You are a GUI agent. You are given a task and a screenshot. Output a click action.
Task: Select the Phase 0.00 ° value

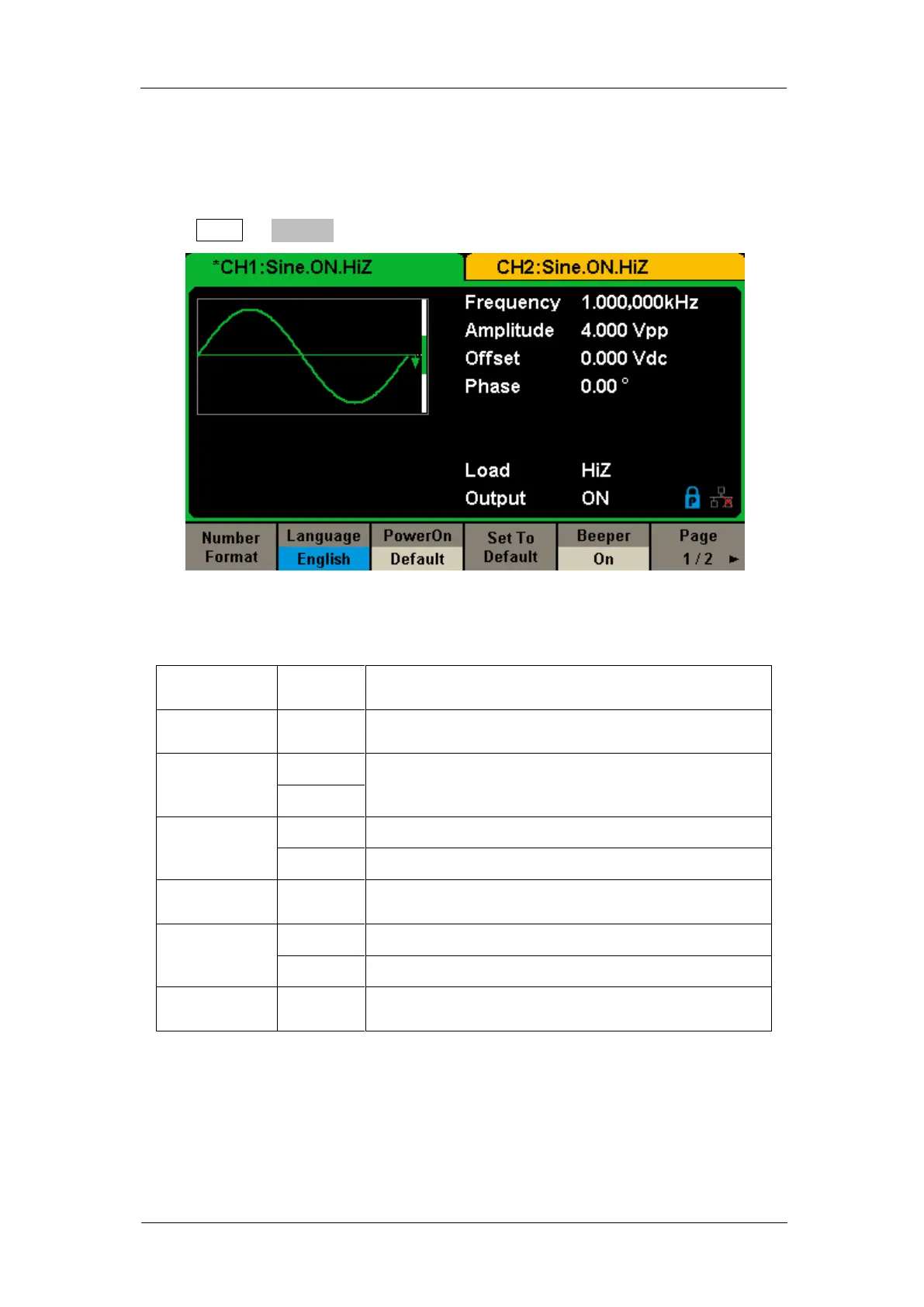coord(604,387)
